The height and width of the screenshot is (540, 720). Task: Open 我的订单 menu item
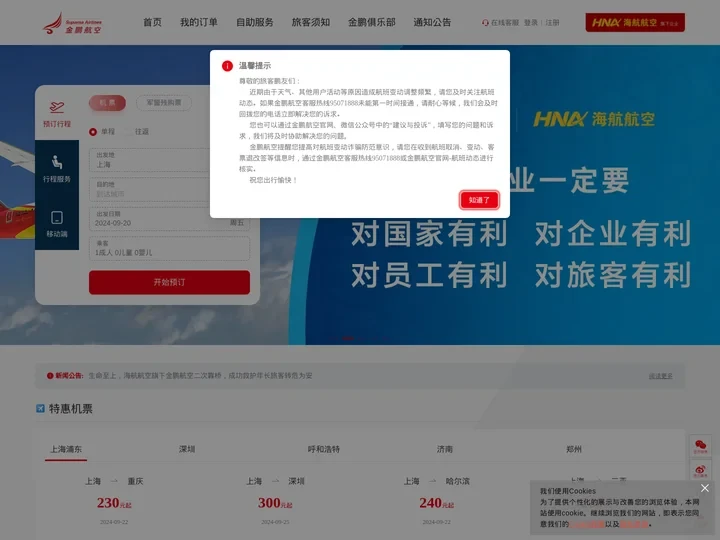198,22
